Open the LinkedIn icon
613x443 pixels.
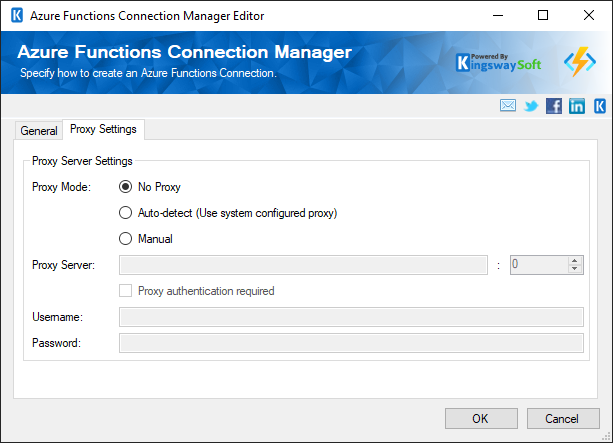(577, 106)
